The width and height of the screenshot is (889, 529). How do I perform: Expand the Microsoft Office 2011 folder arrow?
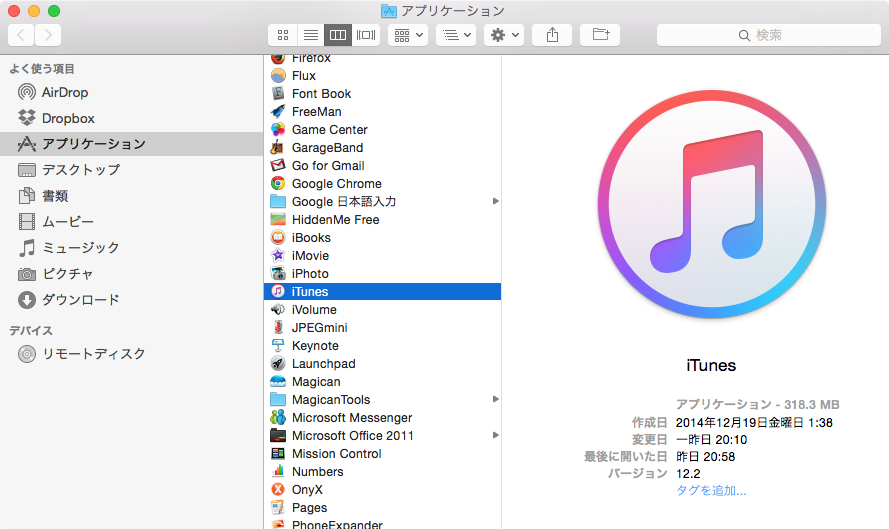[x=496, y=435]
